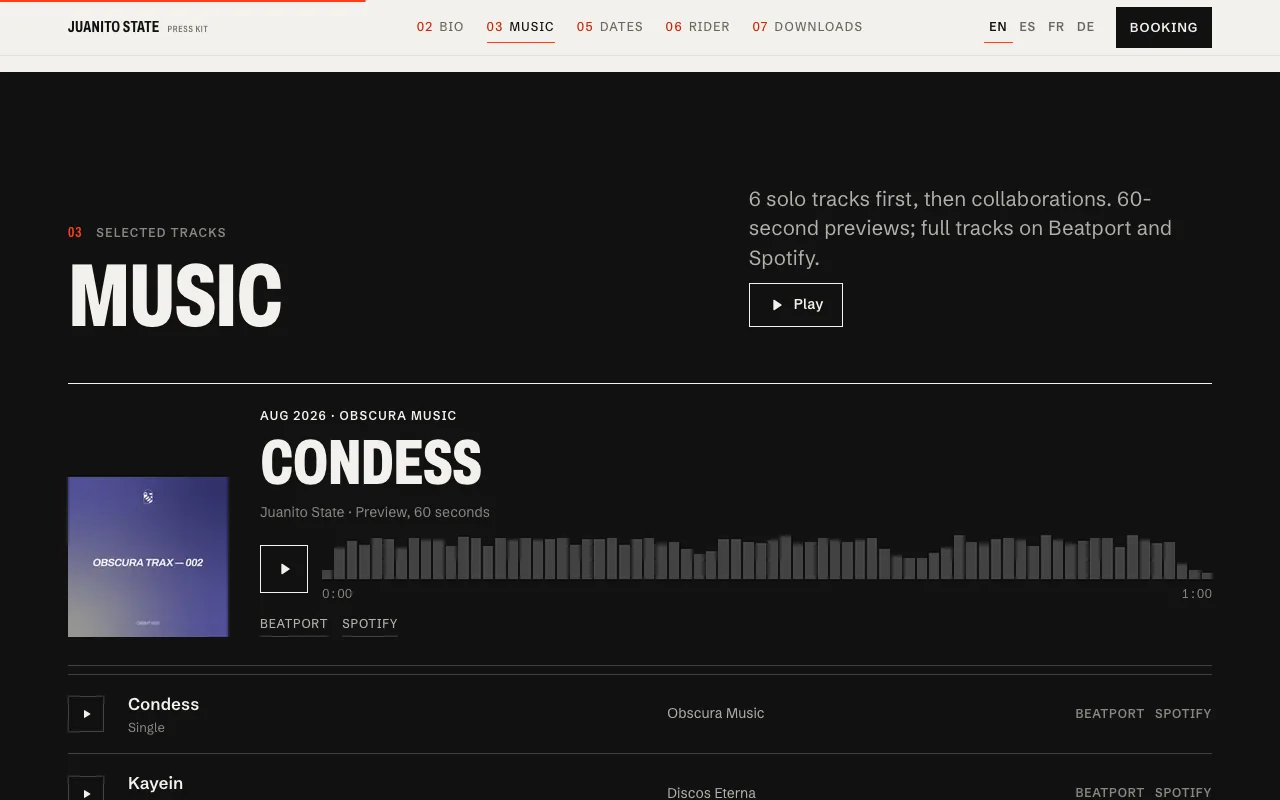1280x800 pixels.
Task: Click the play icon beside Condess Single row
Action: [86, 714]
